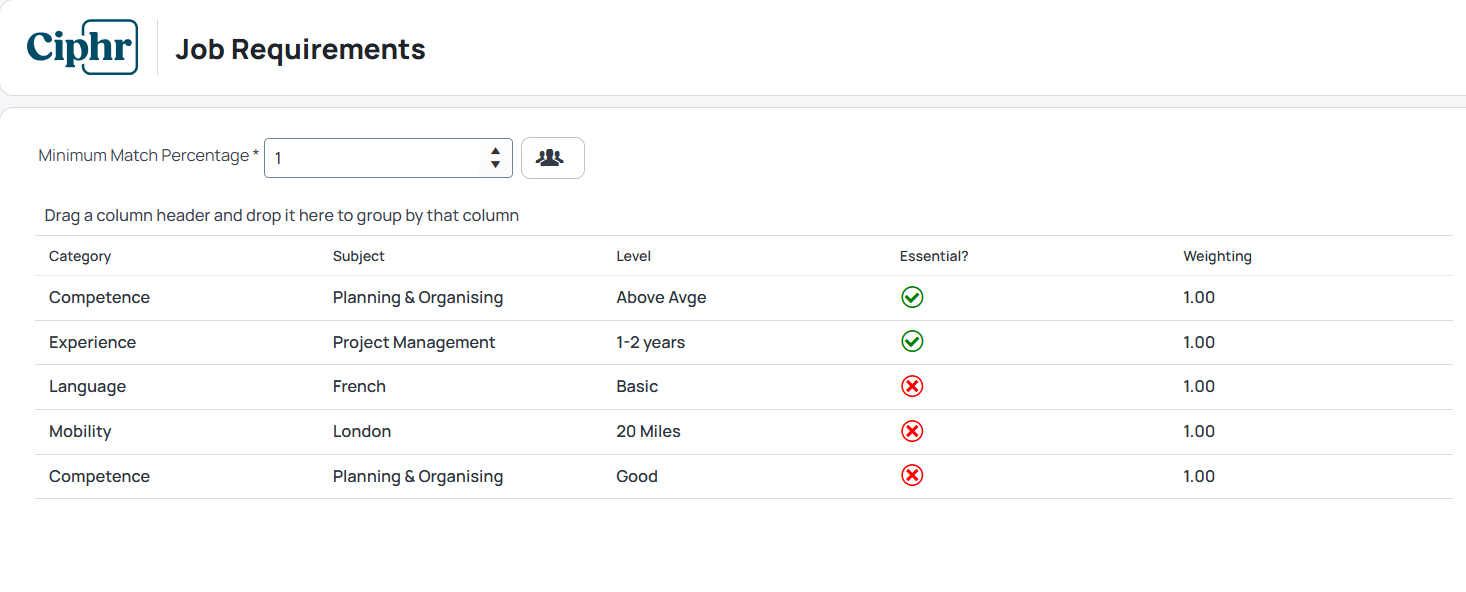The height and width of the screenshot is (592, 1466).
Task: Sort by the Weighting column header
Action: (1217, 256)
